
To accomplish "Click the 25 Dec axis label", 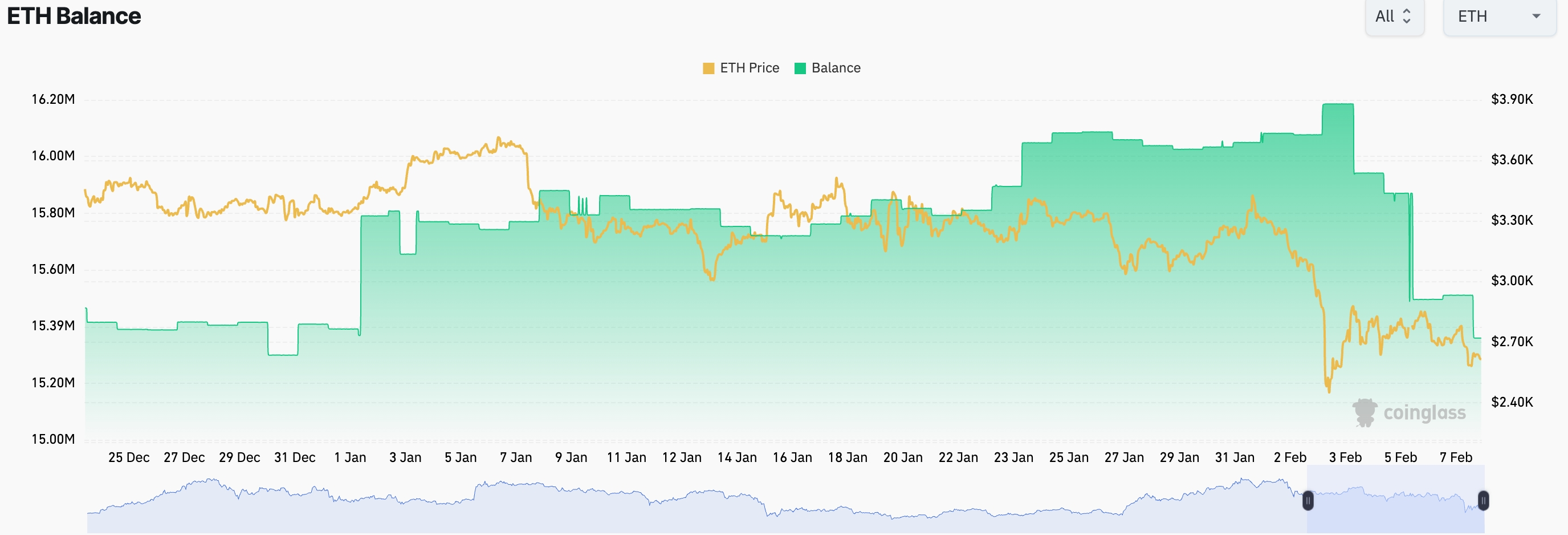I will 128,457.
